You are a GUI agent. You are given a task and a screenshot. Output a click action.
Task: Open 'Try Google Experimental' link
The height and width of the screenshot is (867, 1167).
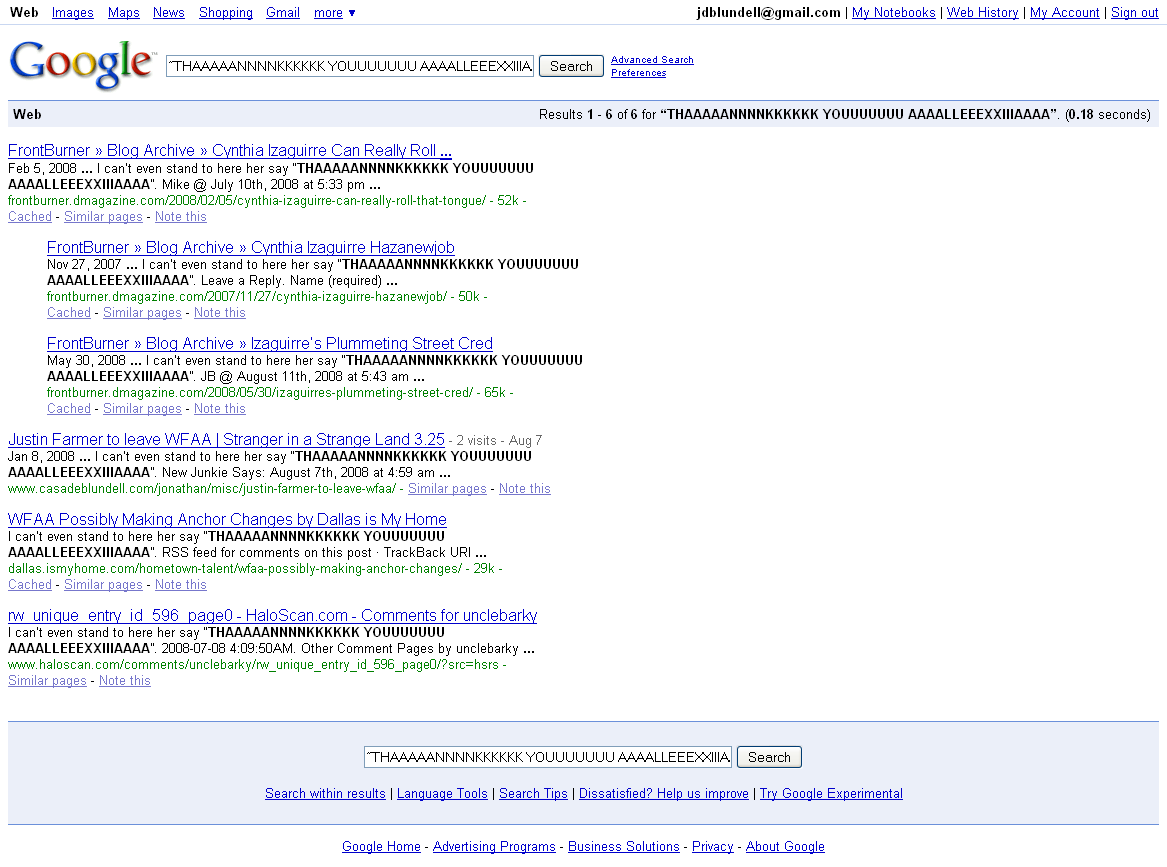(x=830, y=793)
